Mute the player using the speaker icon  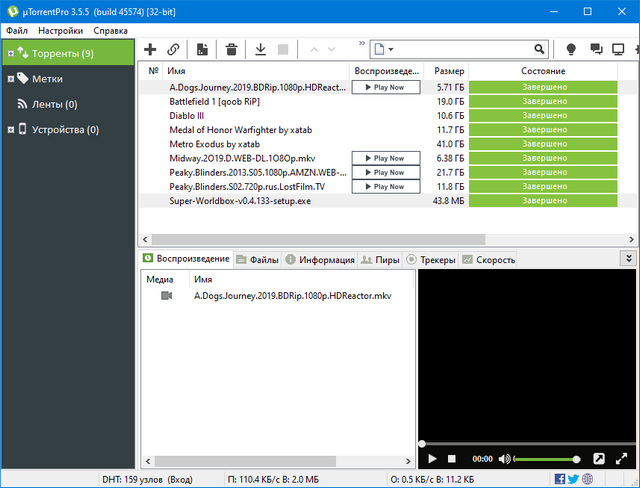pyautogui.click(x=505, y=459)
